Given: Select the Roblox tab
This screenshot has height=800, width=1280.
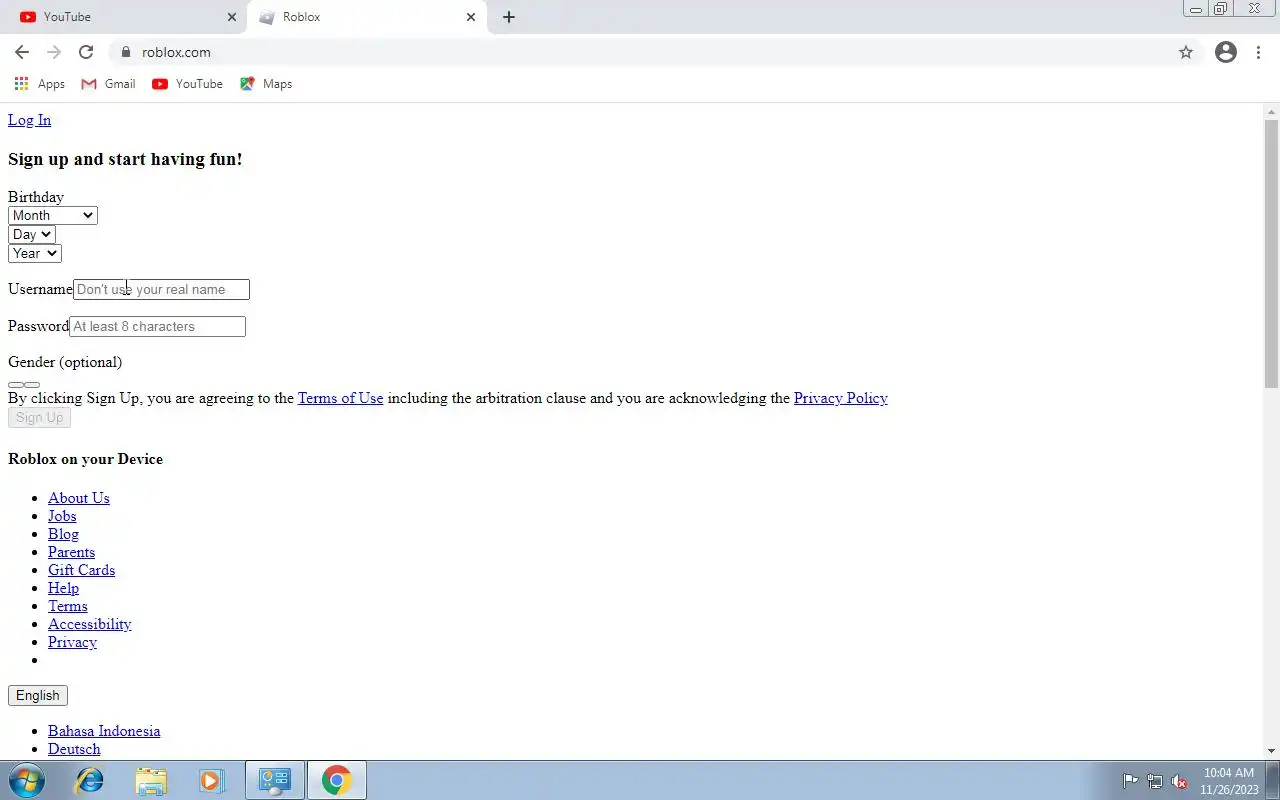Looking at the screenshot, I should pos(366,17).
